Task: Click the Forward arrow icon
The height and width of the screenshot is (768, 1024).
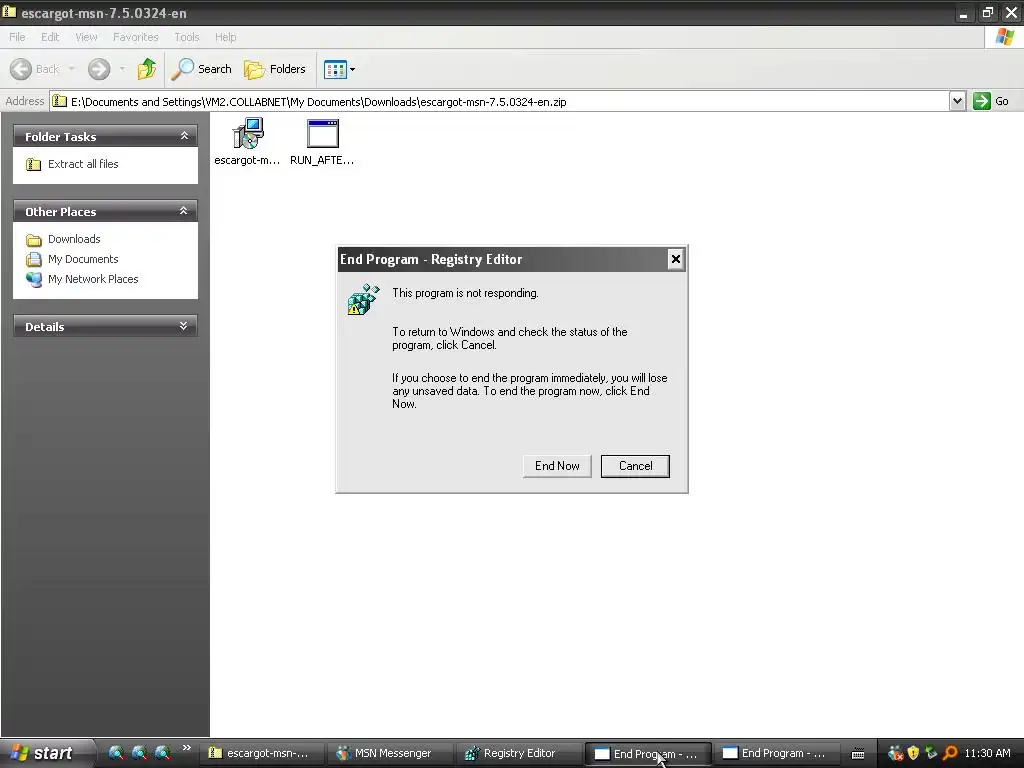Action: click(x=99, y=69)
